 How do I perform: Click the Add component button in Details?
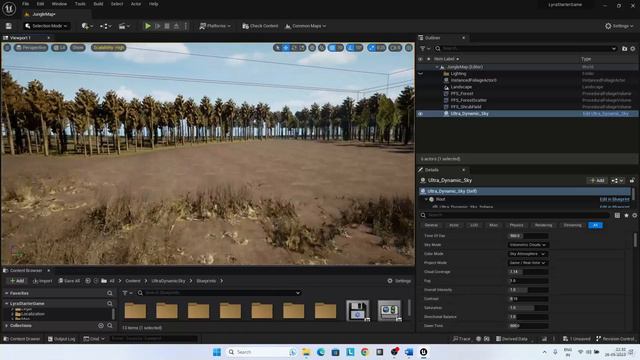[x=597, y=180]
